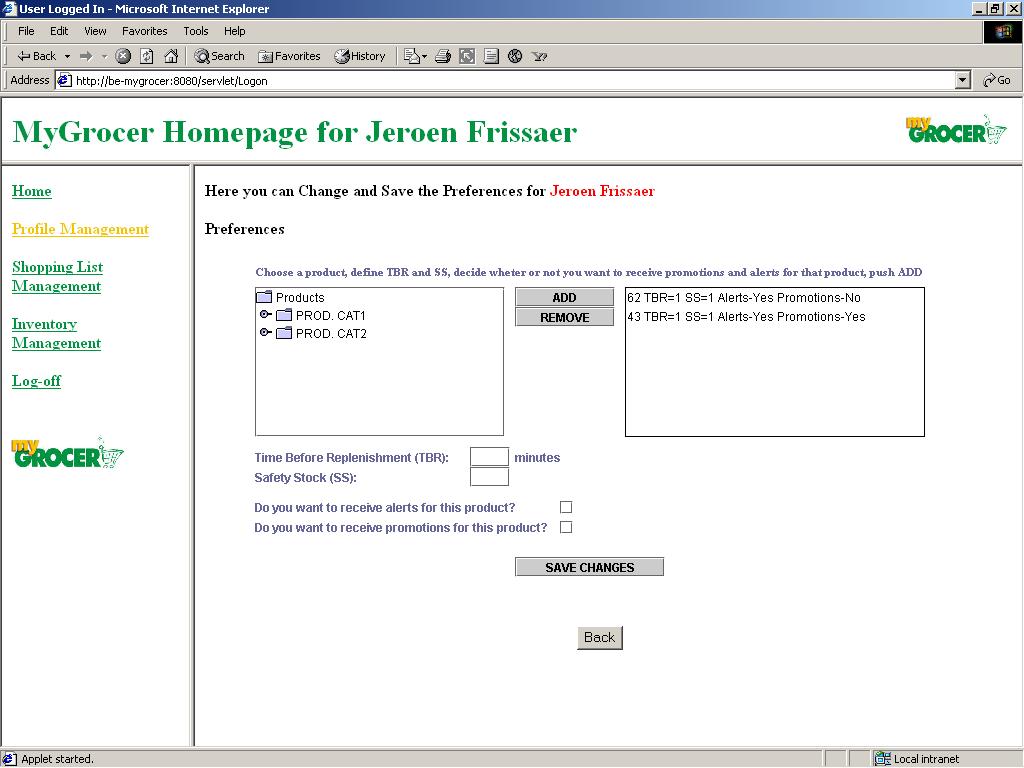1024x768 pixels.
Task: Select the Products root folder
Action: tap(290, 297)
